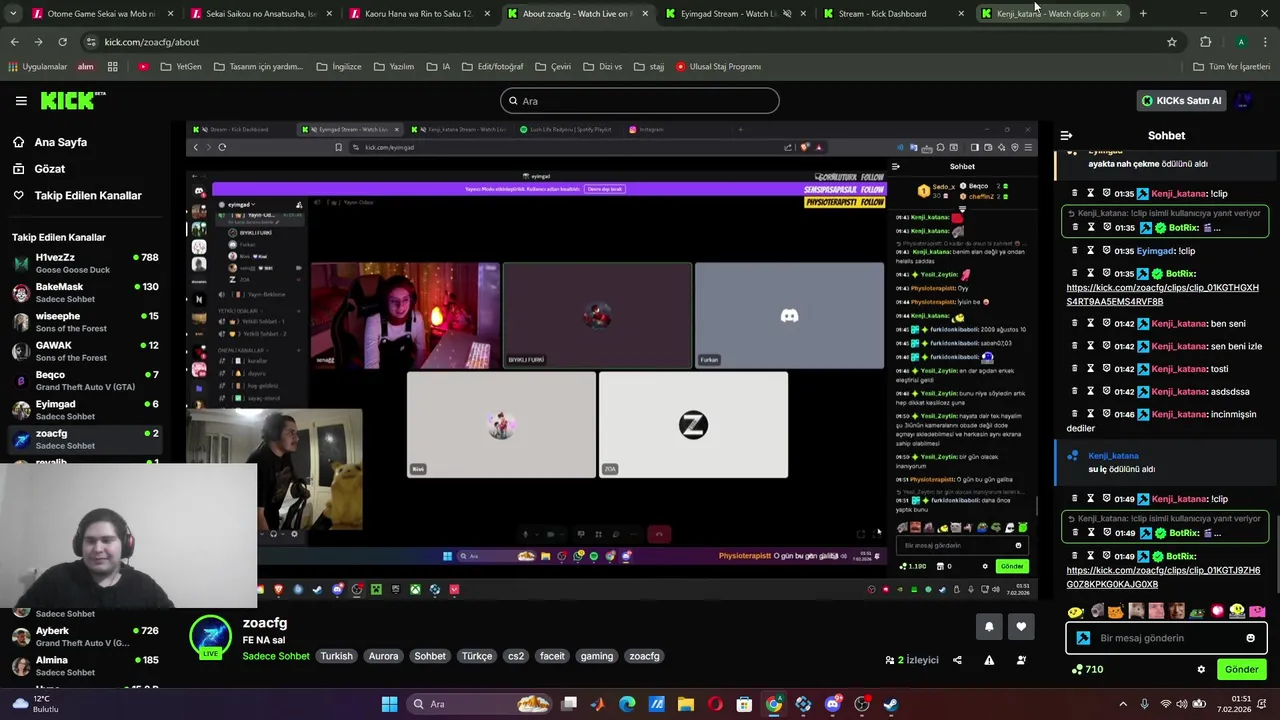Open Edit/fotoğraf bookmarks folder

pos(492,66)
